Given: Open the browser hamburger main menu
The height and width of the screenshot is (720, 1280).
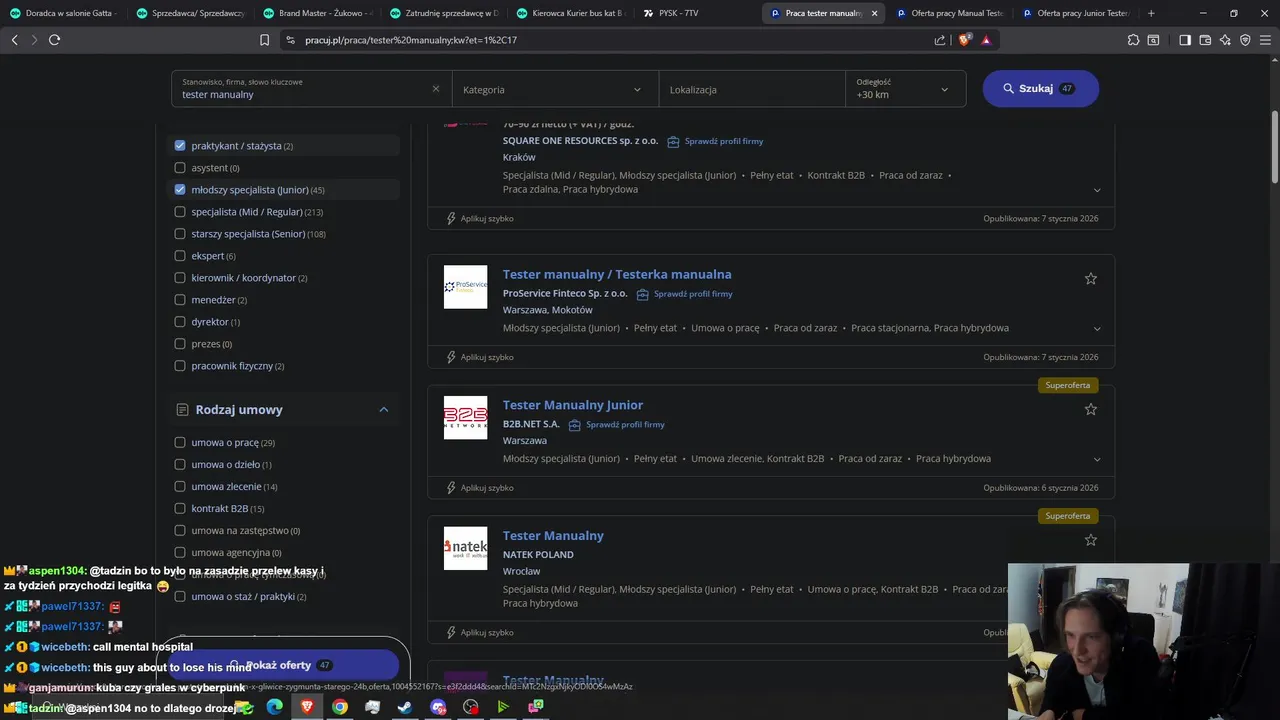Looking at the screenshot, I should pyautogui.click(x=1266, y=40).
